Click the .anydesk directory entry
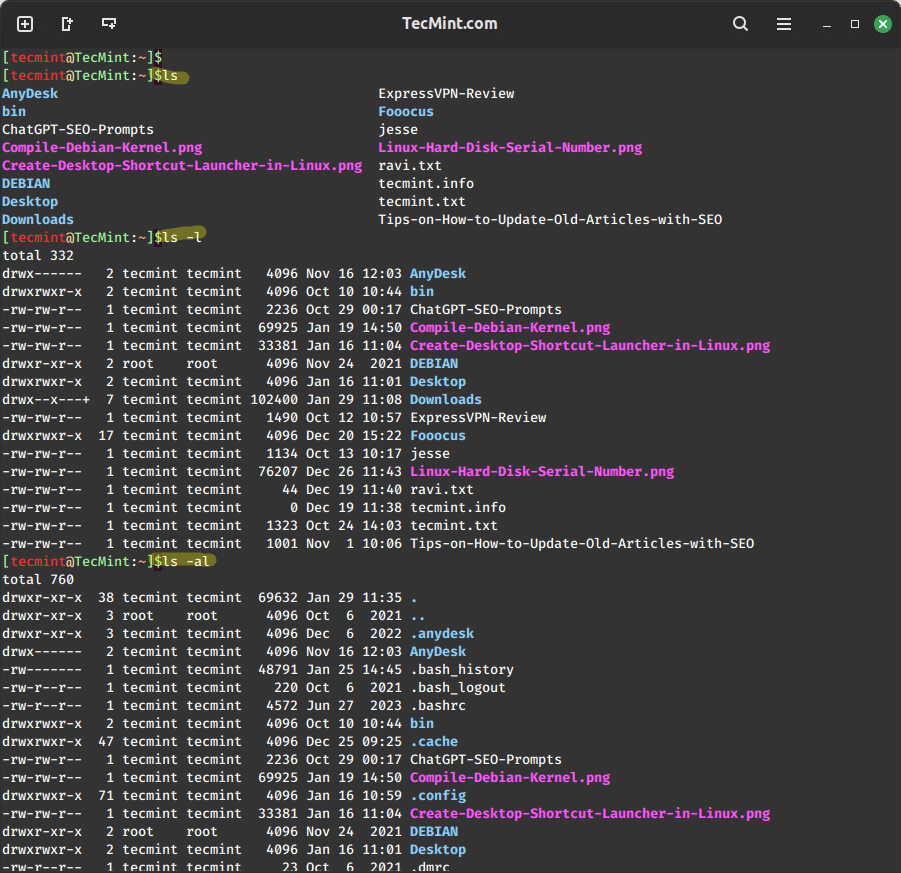The height and width of the screenshot is (873, 901). 441,633
